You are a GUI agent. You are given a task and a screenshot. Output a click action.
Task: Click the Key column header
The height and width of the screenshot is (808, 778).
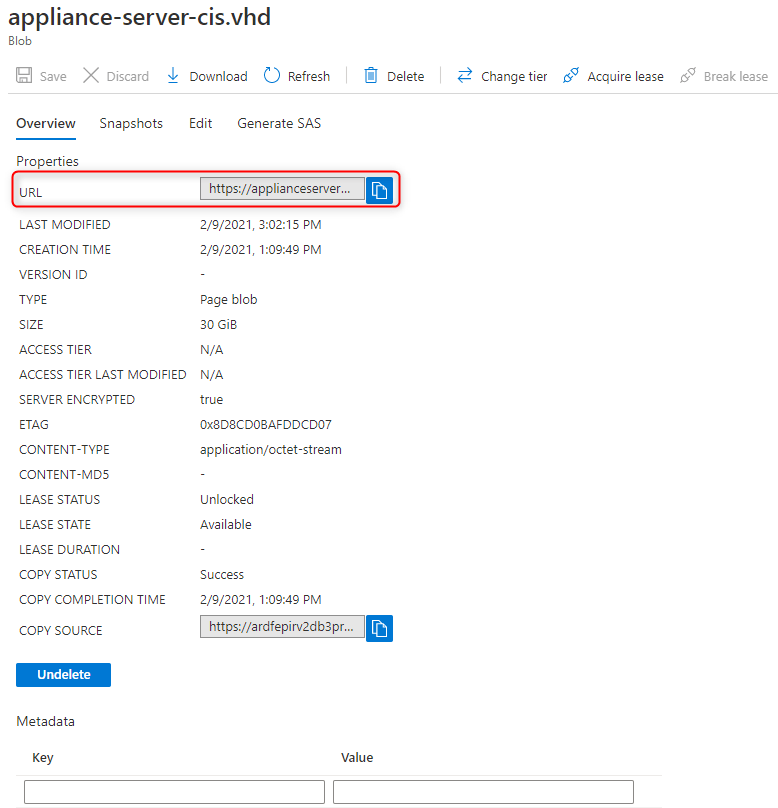[43, 758]
